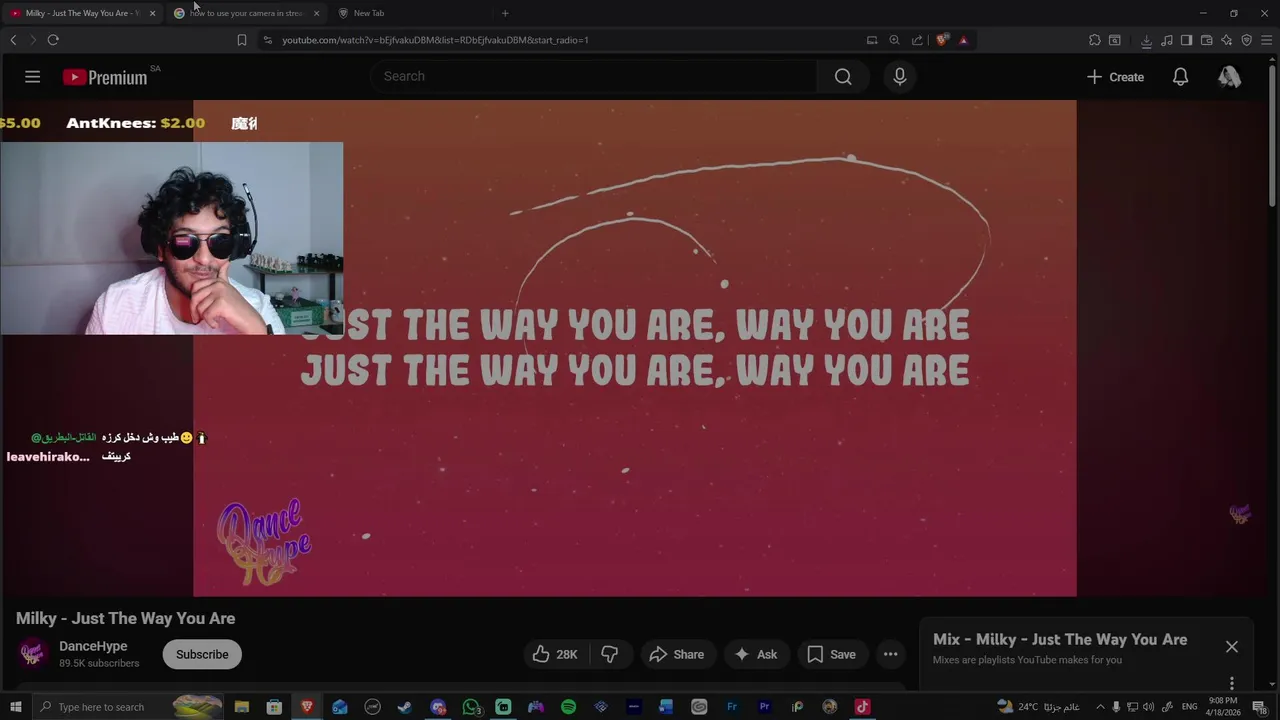Click the picture-in-picture address bar icon
This screenshot has width=1280, height=720.
pos(872,40)
